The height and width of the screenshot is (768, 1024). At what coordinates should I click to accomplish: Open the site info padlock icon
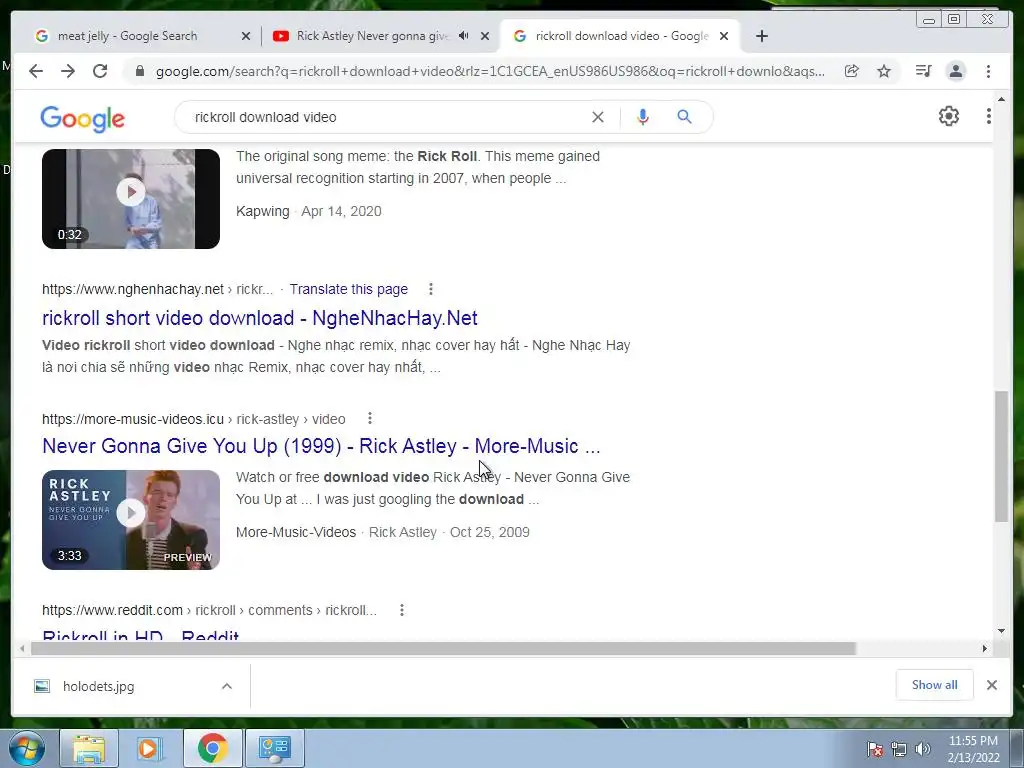pos(139,71)
